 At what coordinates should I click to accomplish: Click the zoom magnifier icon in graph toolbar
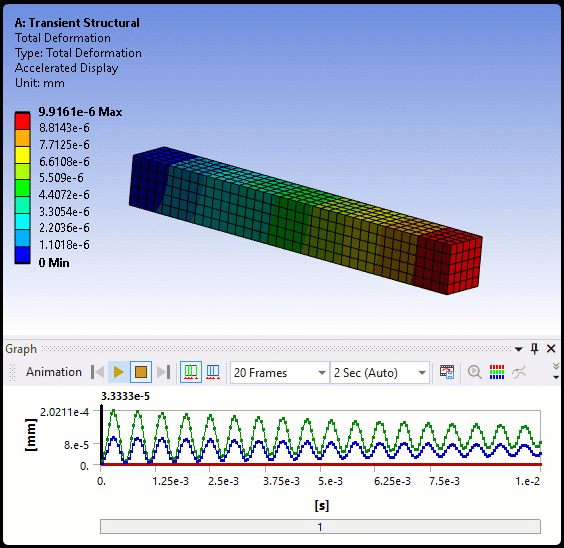(x=474, y=372)
